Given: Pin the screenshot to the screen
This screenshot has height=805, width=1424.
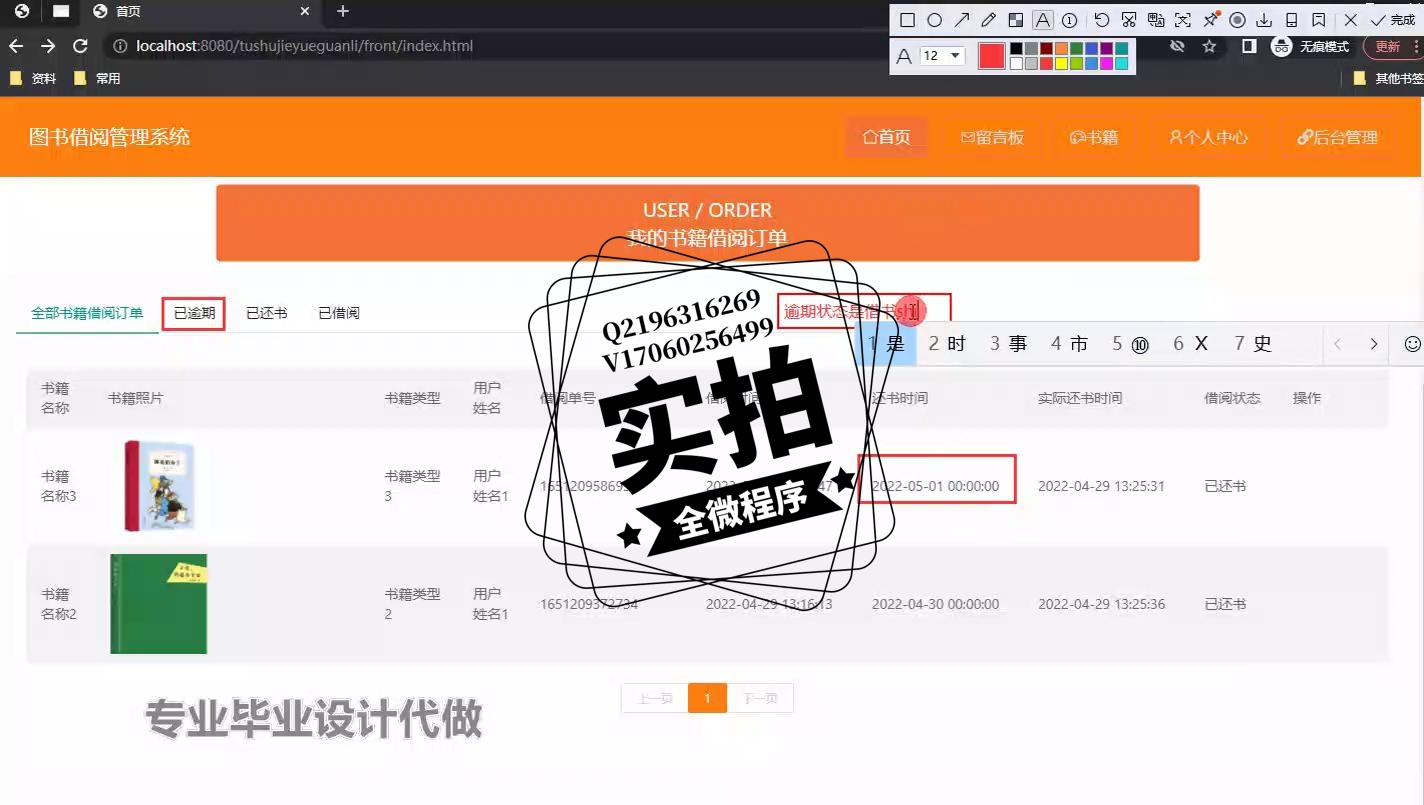Looking at the screenshot, I should point(1210,20).
